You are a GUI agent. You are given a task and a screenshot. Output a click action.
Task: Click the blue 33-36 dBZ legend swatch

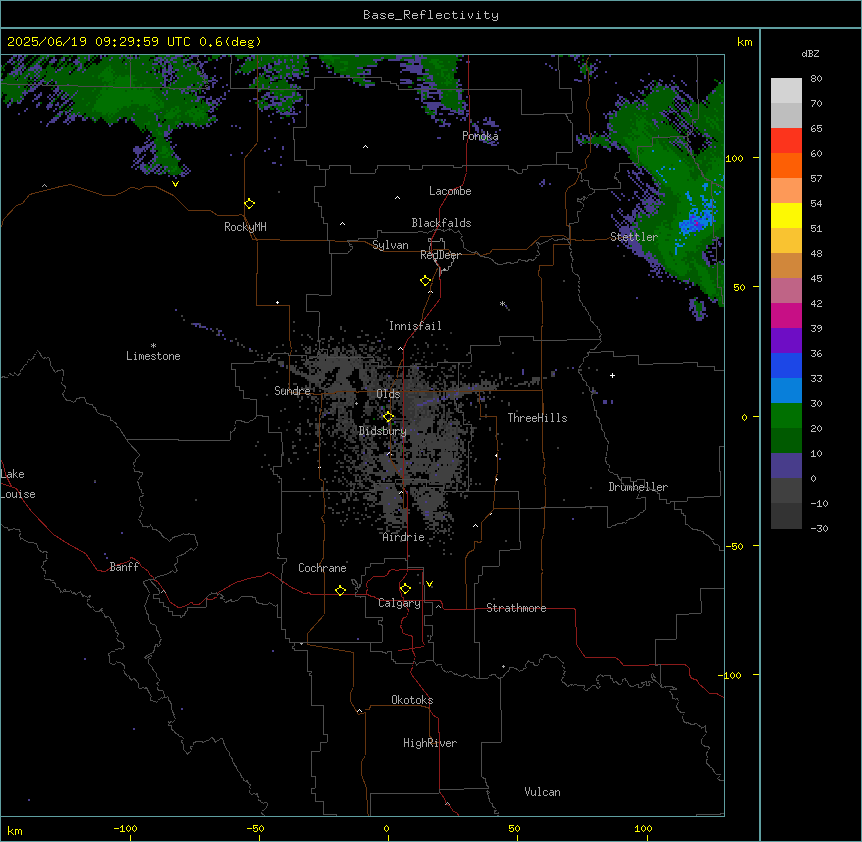click(786, 366)
